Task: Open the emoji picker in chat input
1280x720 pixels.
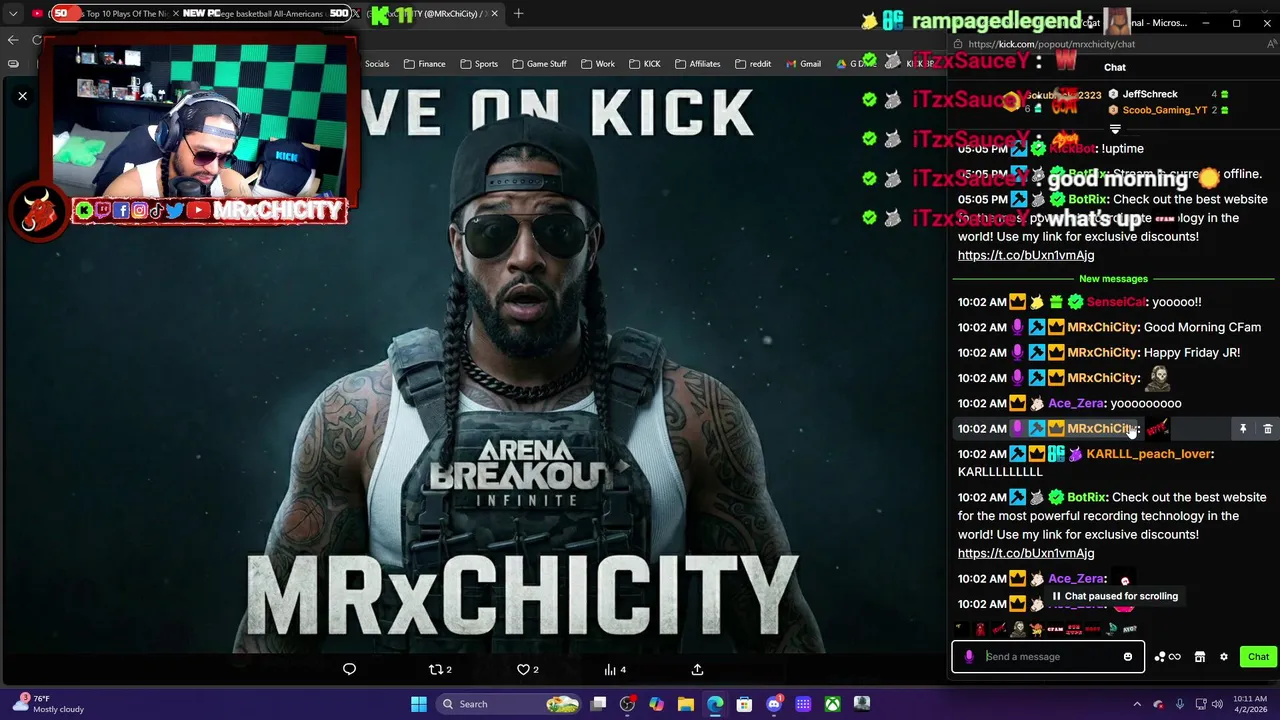Action: pos(1128,657)
